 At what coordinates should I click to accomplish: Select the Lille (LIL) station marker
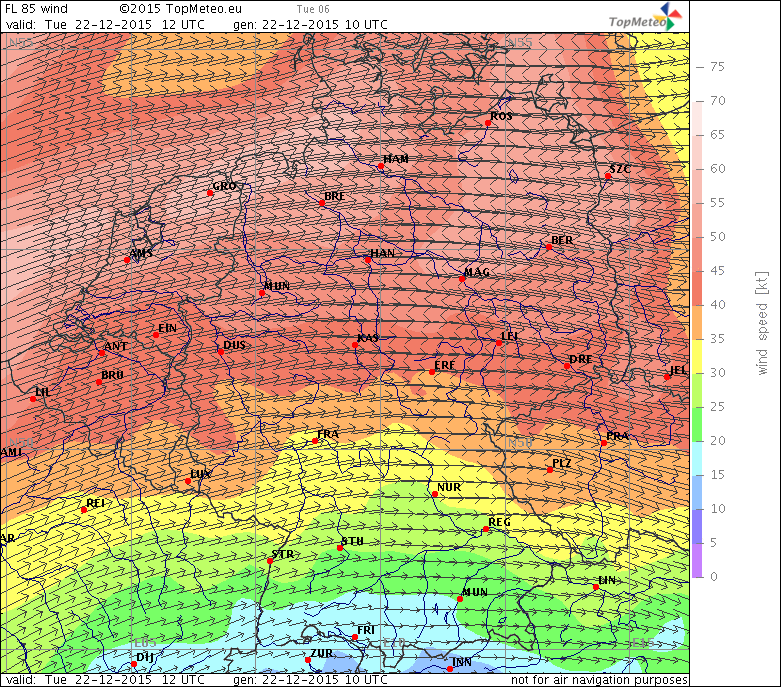tap(33, 399)
